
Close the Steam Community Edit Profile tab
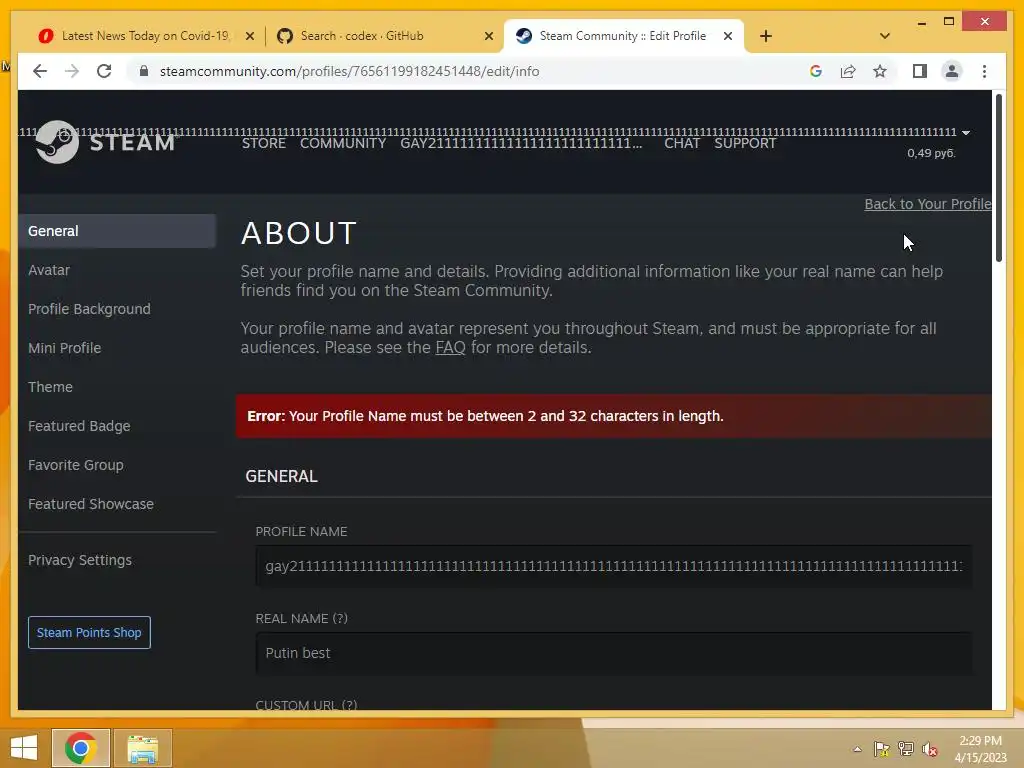tap(728, 36)
